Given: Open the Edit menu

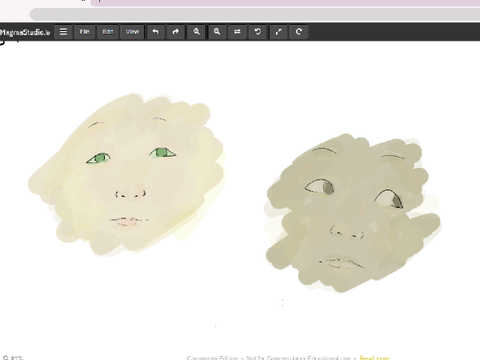Looking at the screenshot, I should [x=108, y=32].
